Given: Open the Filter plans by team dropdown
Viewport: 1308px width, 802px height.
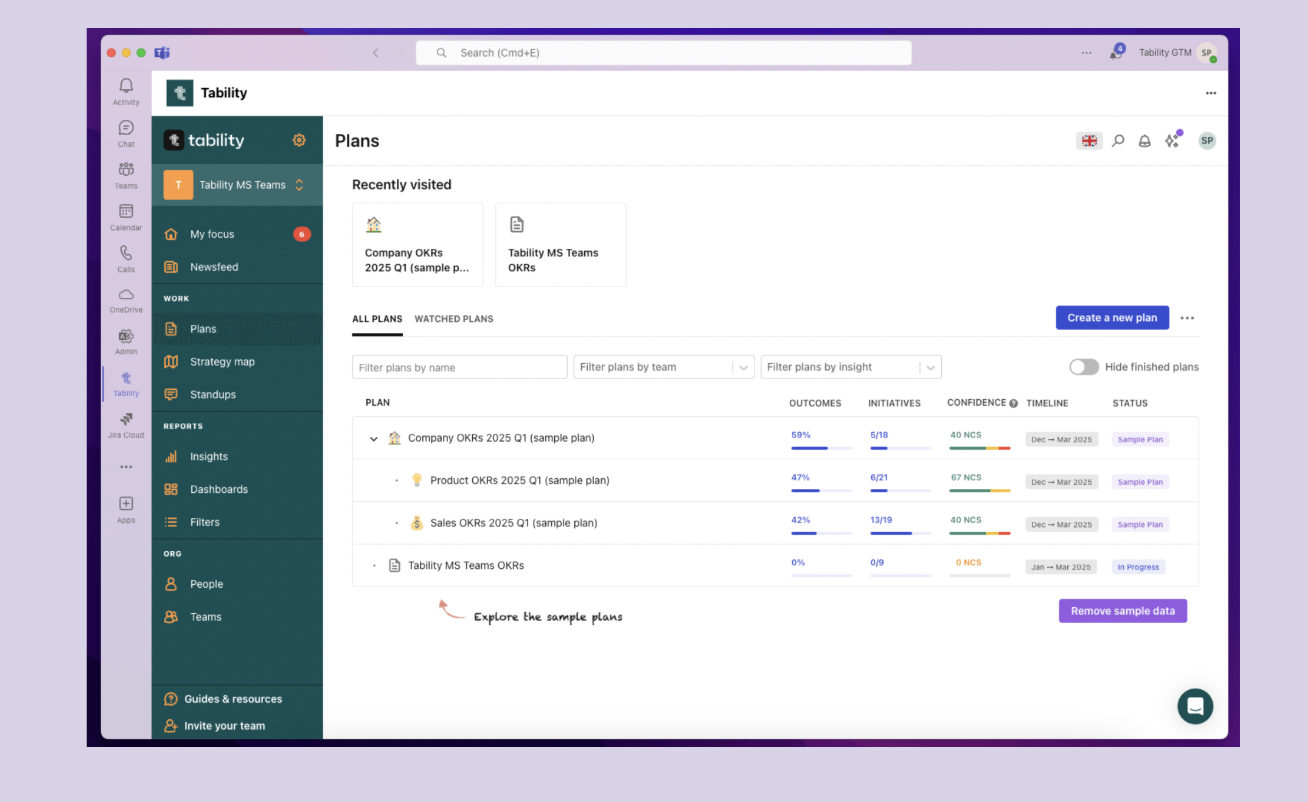Looking at the screenshot, I should click(663, 367).
